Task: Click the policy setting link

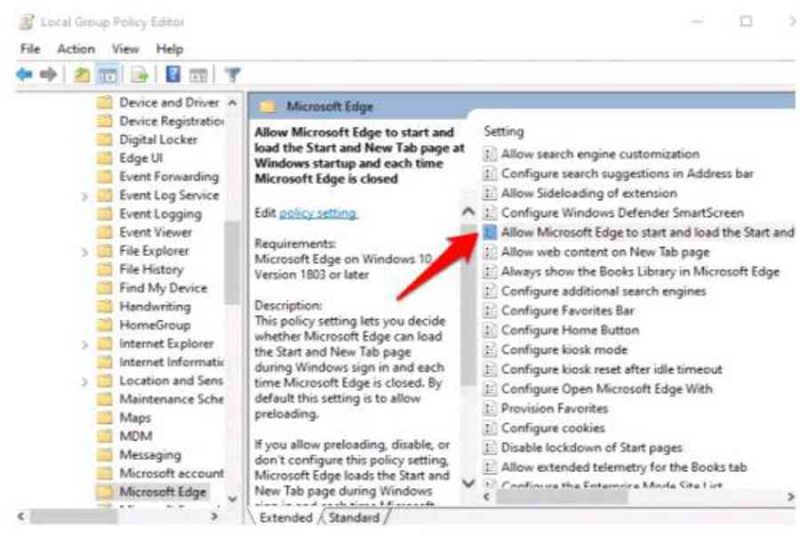Action: 318,213
